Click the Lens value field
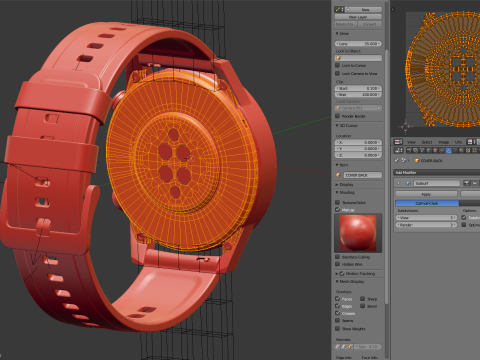480x360 pixels. click(x=358, y=44)
